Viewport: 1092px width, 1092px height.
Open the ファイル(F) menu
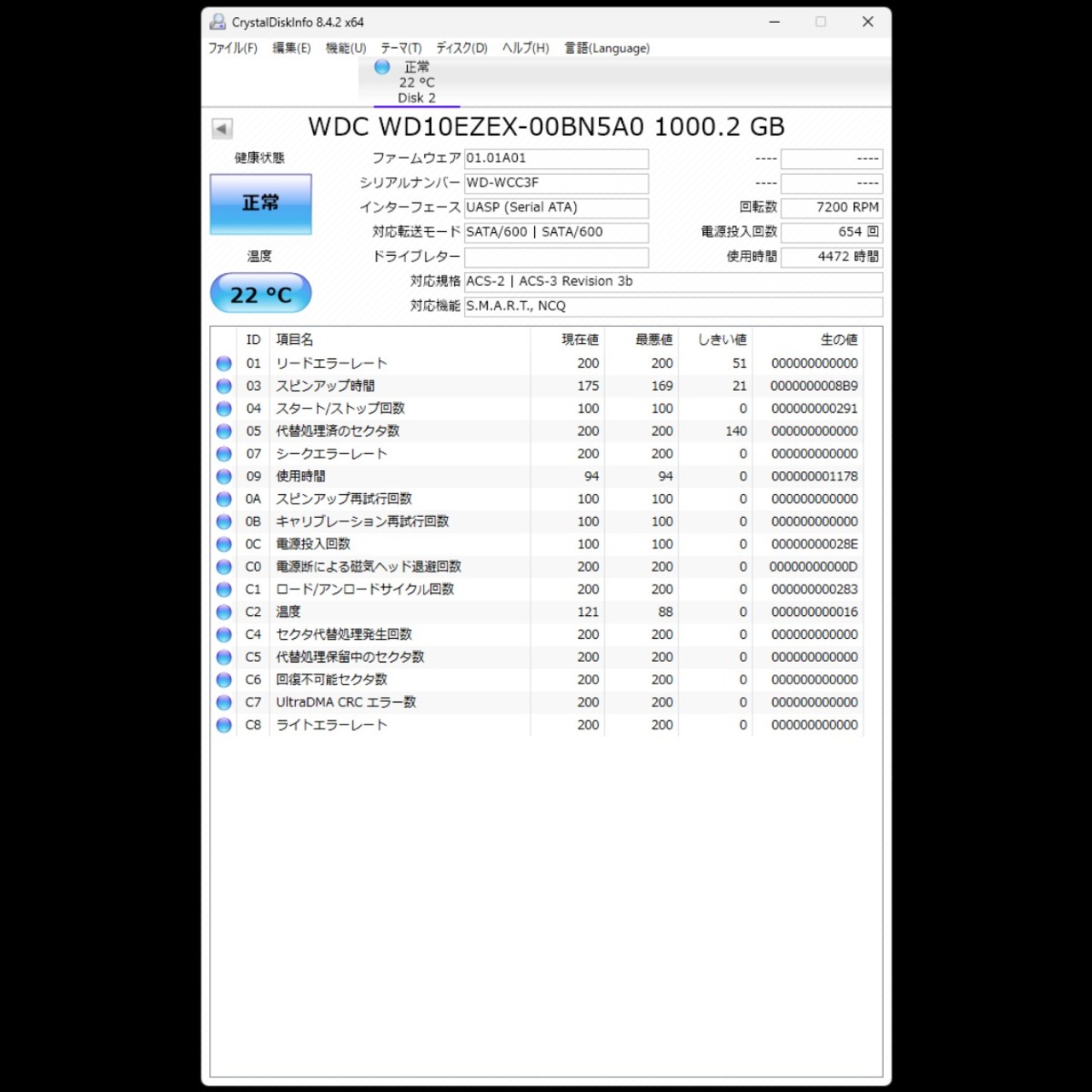tap(233, 48)
